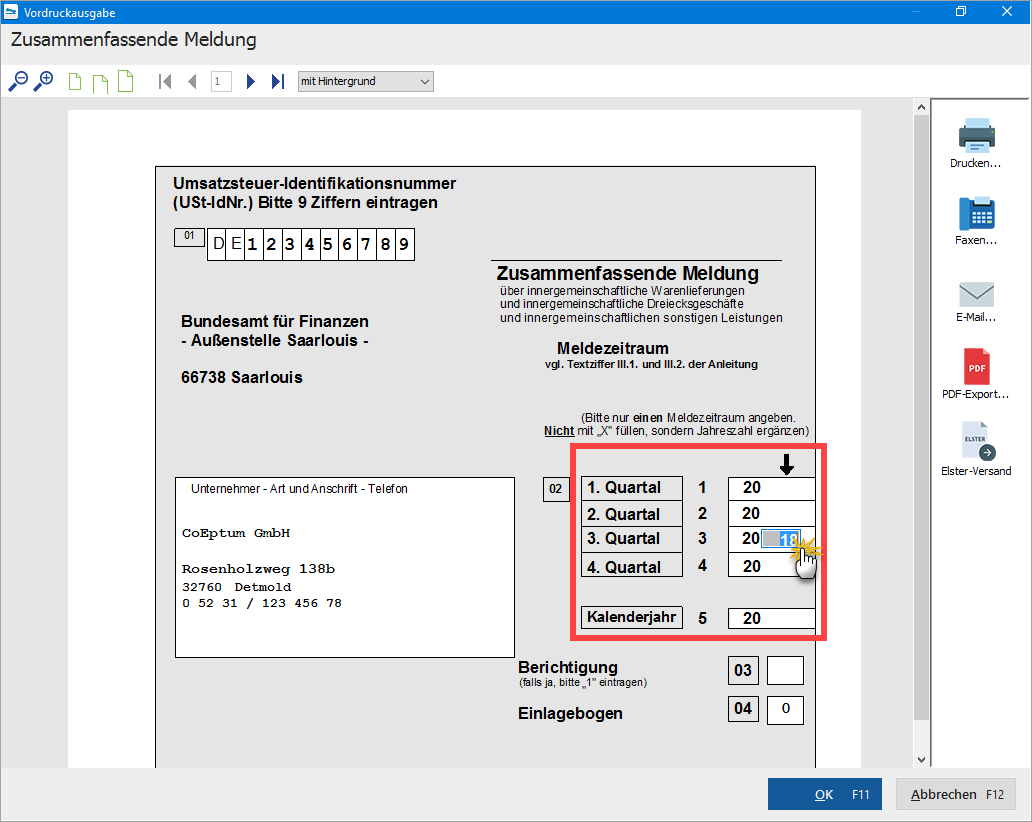The height and width of the screenshot is (822, 1032).
Task: Jump to the last page
Action: click(x=278, y=82)
